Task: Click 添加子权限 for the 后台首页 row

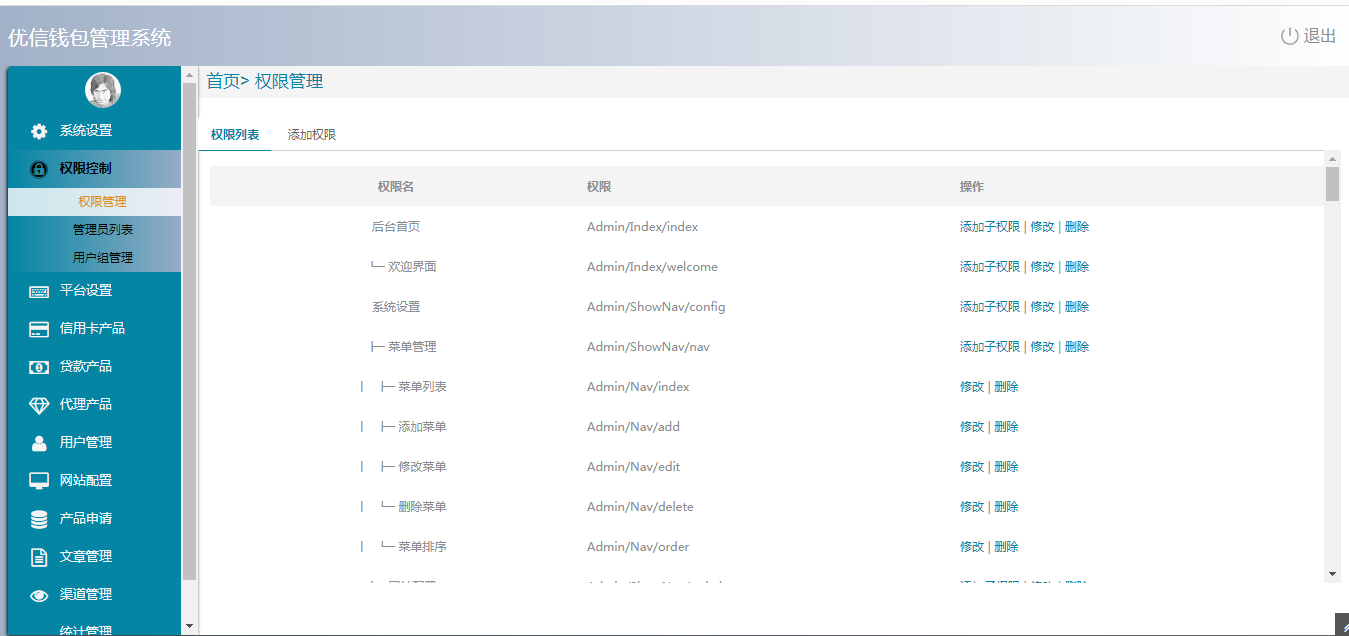Action: click(x=989, y=227)
